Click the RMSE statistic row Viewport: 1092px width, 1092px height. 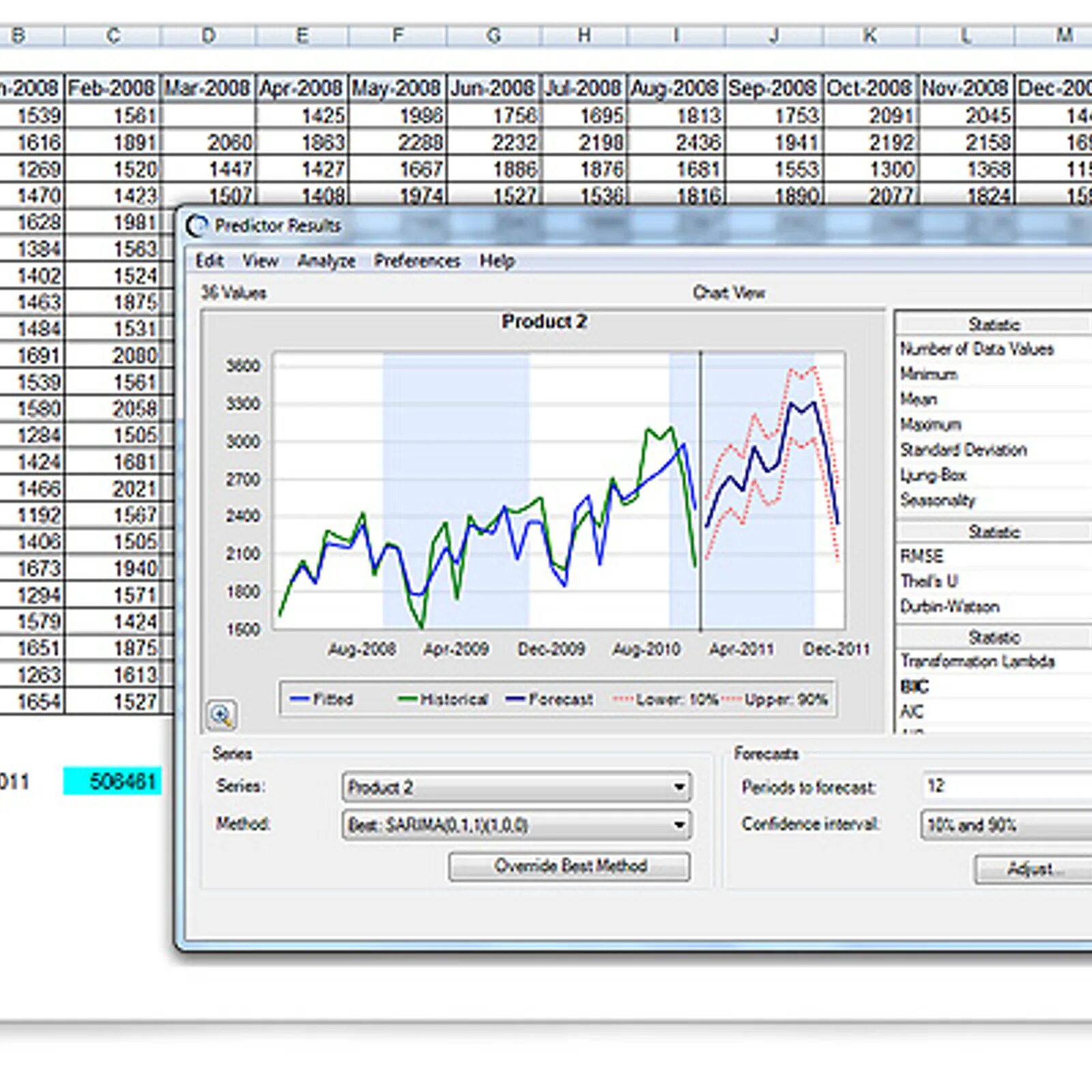[x=993, y=556]
